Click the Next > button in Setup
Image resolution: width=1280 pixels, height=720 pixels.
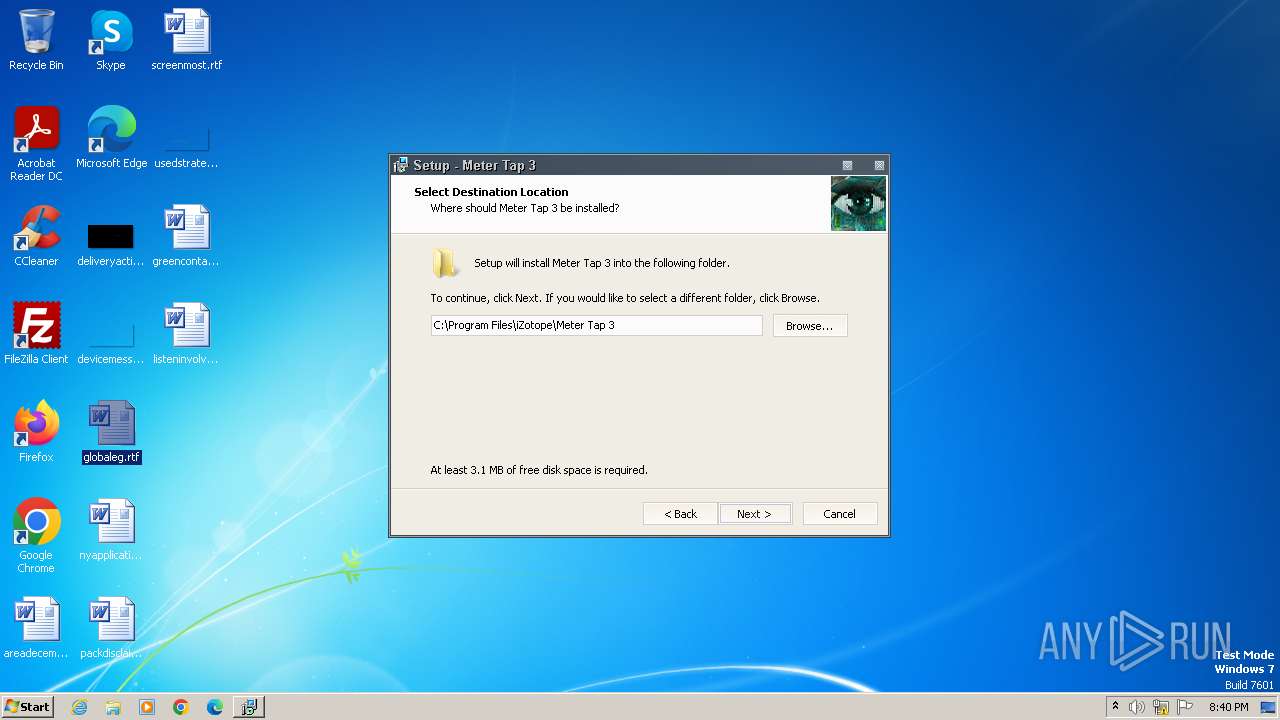click(754, 514)
